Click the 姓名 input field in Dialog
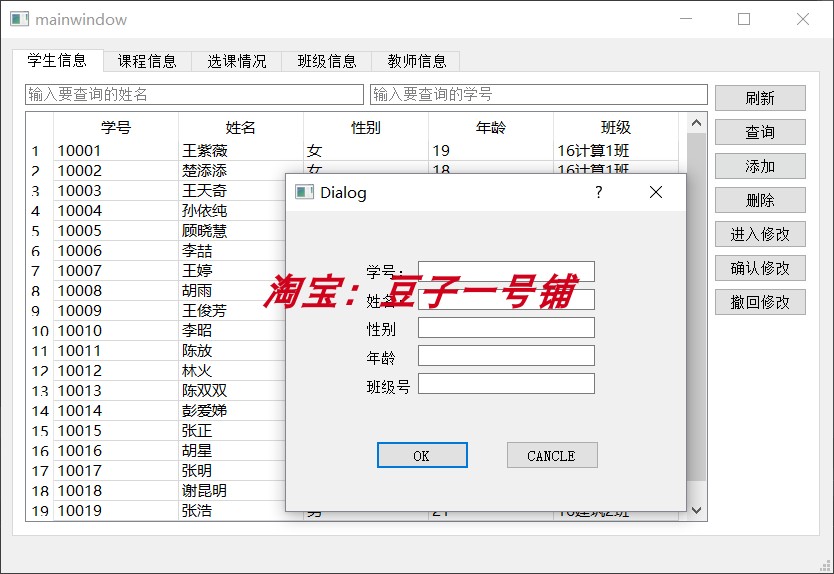834x574 pixels. [506, 300]
